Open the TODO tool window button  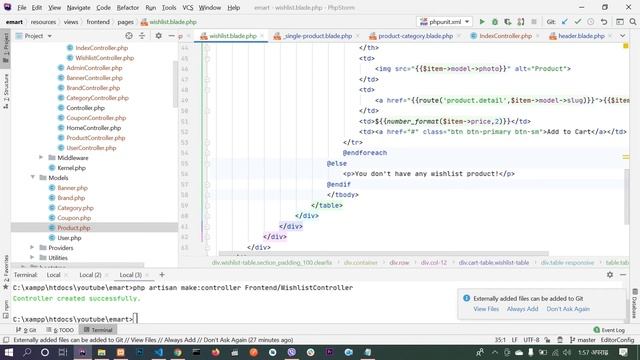coord(60,330)
